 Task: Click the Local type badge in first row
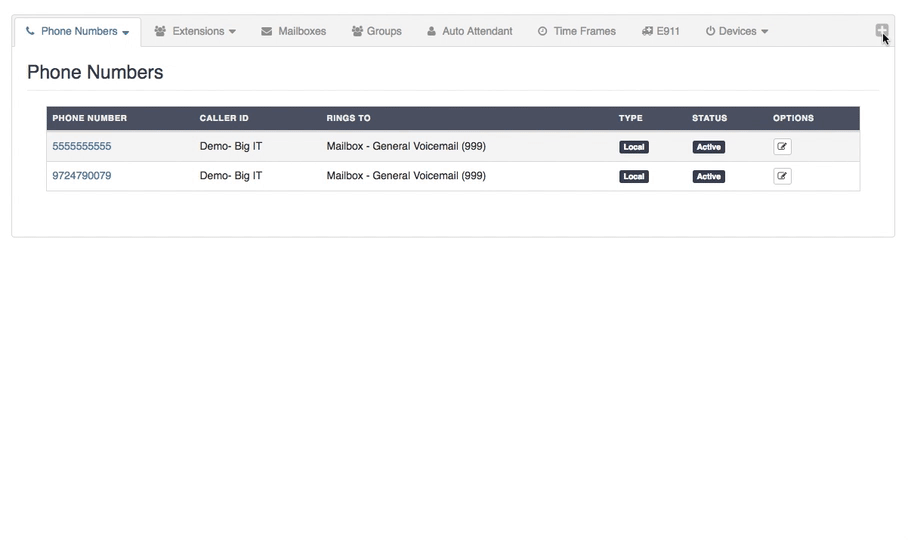click(634, 147)
